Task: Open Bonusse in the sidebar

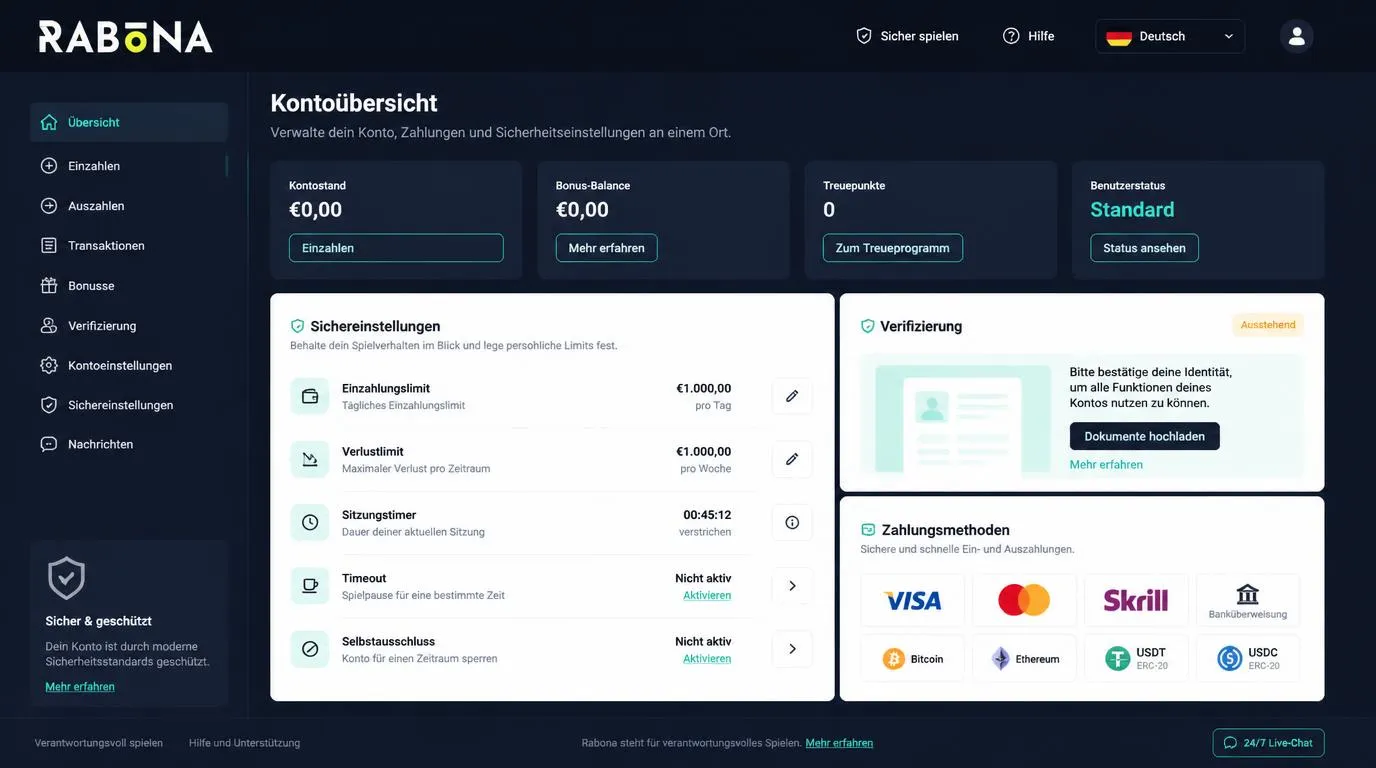Action: coord(129,286)
